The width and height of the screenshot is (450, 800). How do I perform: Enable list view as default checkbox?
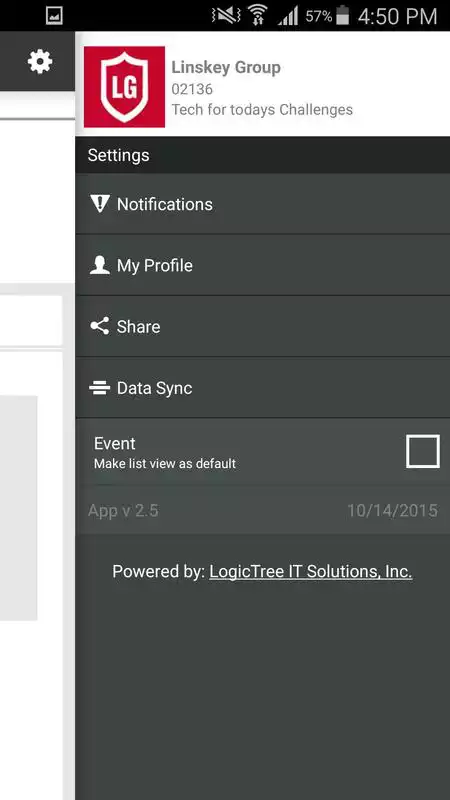(x=422, y=451)
